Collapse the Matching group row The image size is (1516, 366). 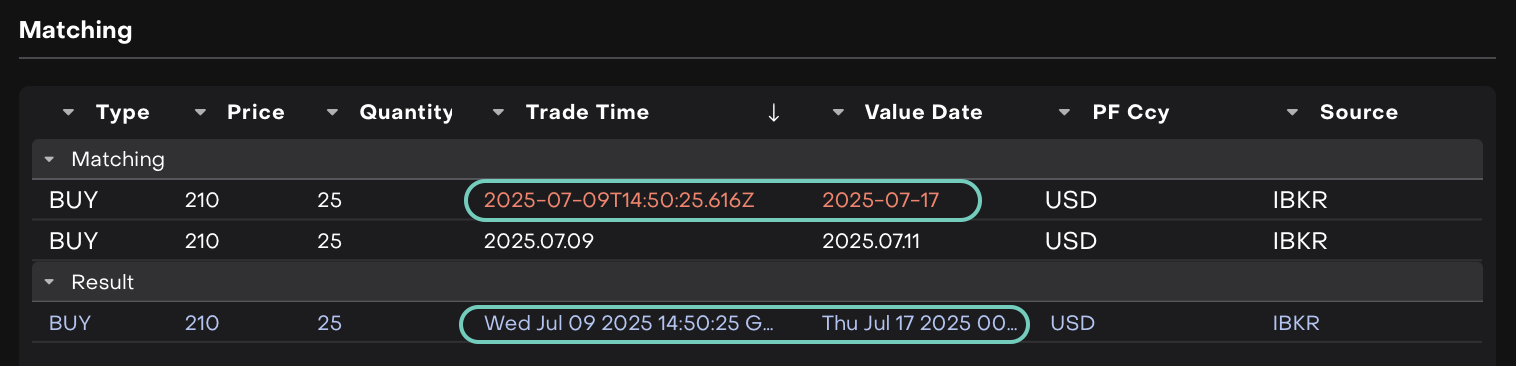pos(49,159)
